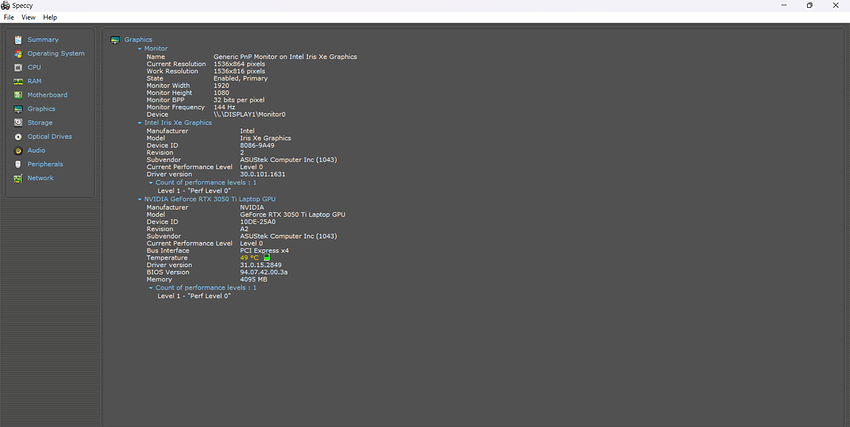Open the Help menu
The height and width of the screenshot is (427, 850).
pos(50,17)
